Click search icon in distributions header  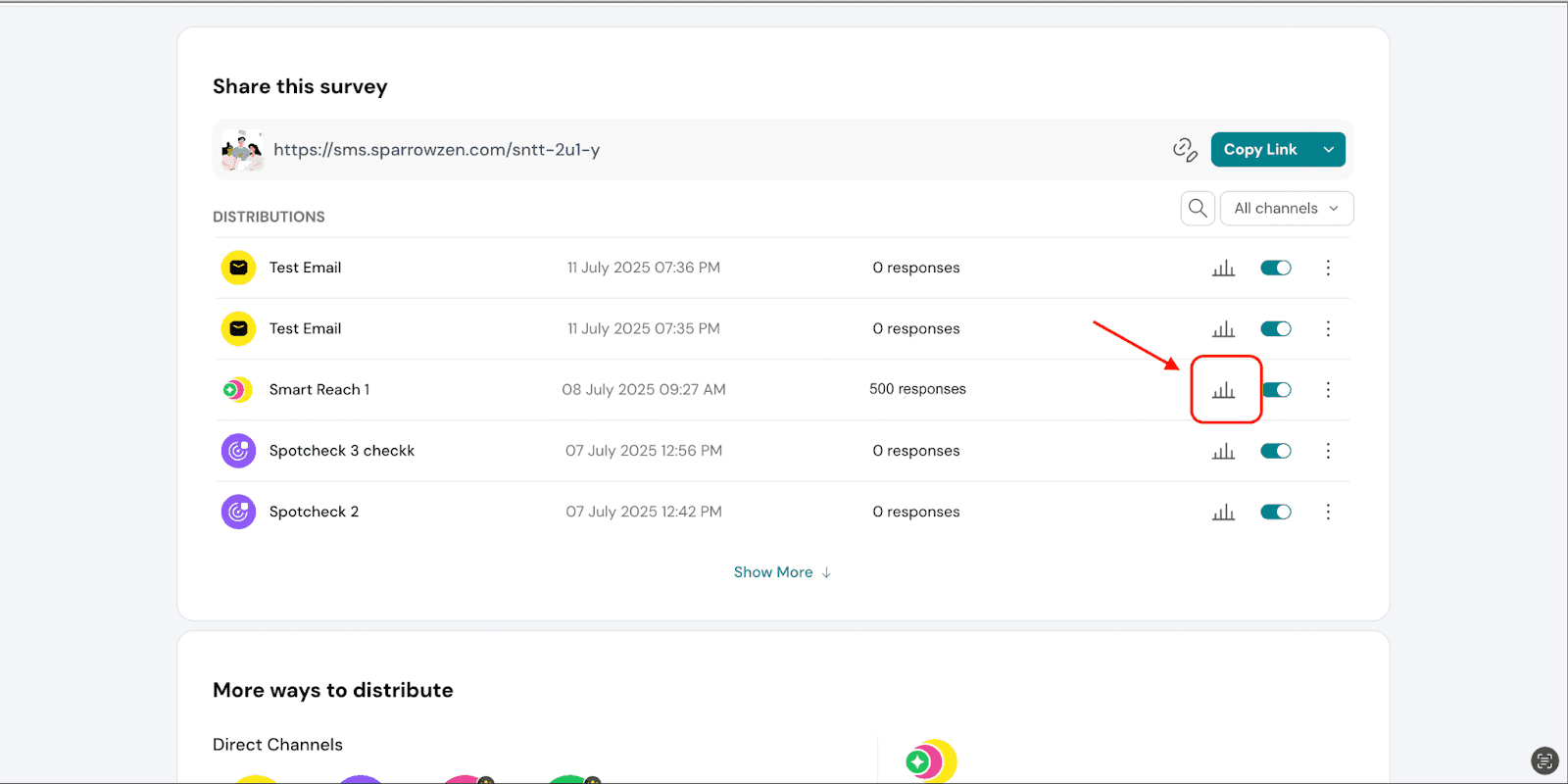pos(1198,209)
